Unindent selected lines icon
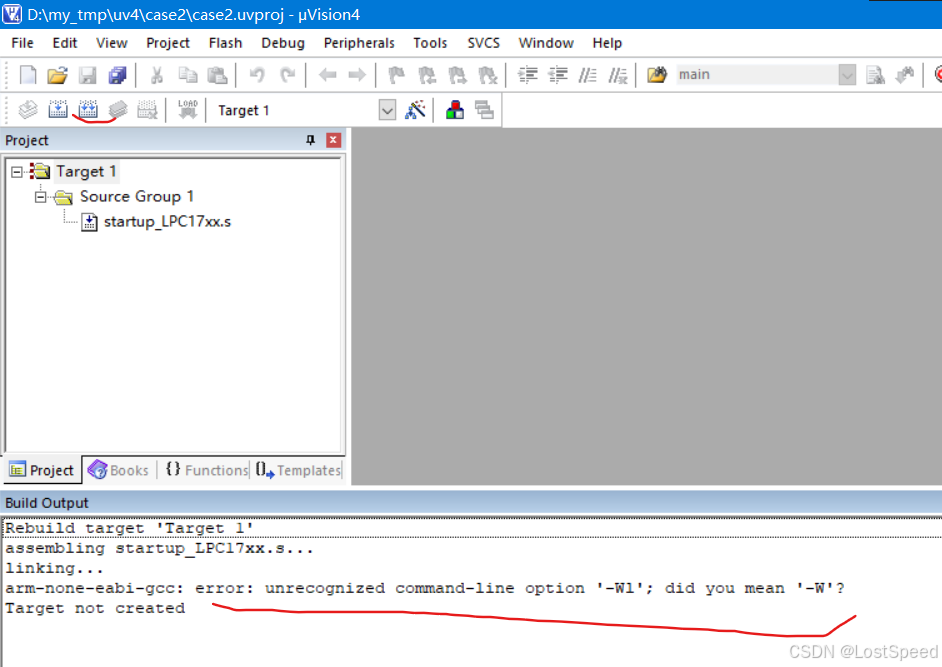 point(558,75)
